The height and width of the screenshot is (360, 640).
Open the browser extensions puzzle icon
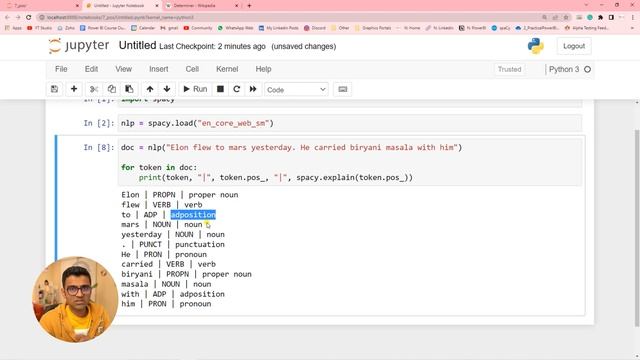(x=600, y=17)
